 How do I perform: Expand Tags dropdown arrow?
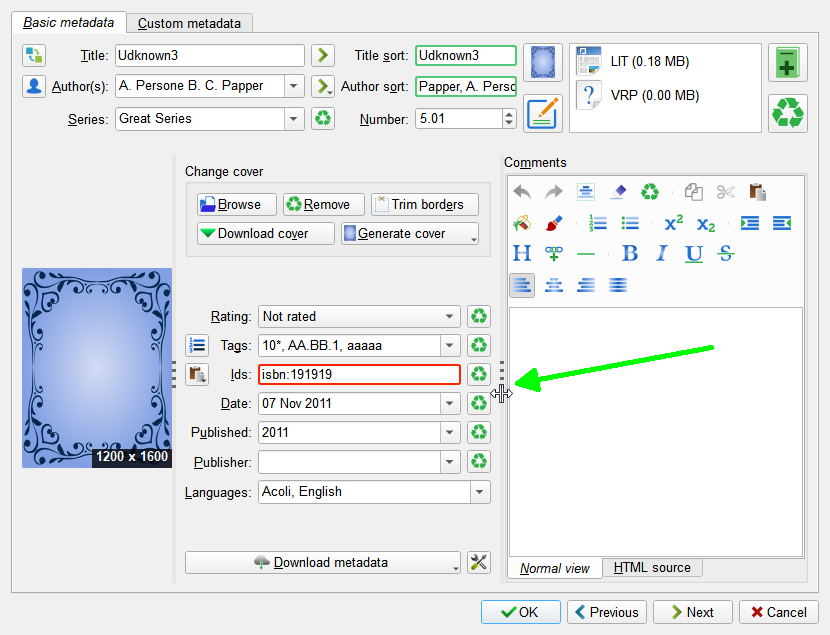tap(449, 346)
